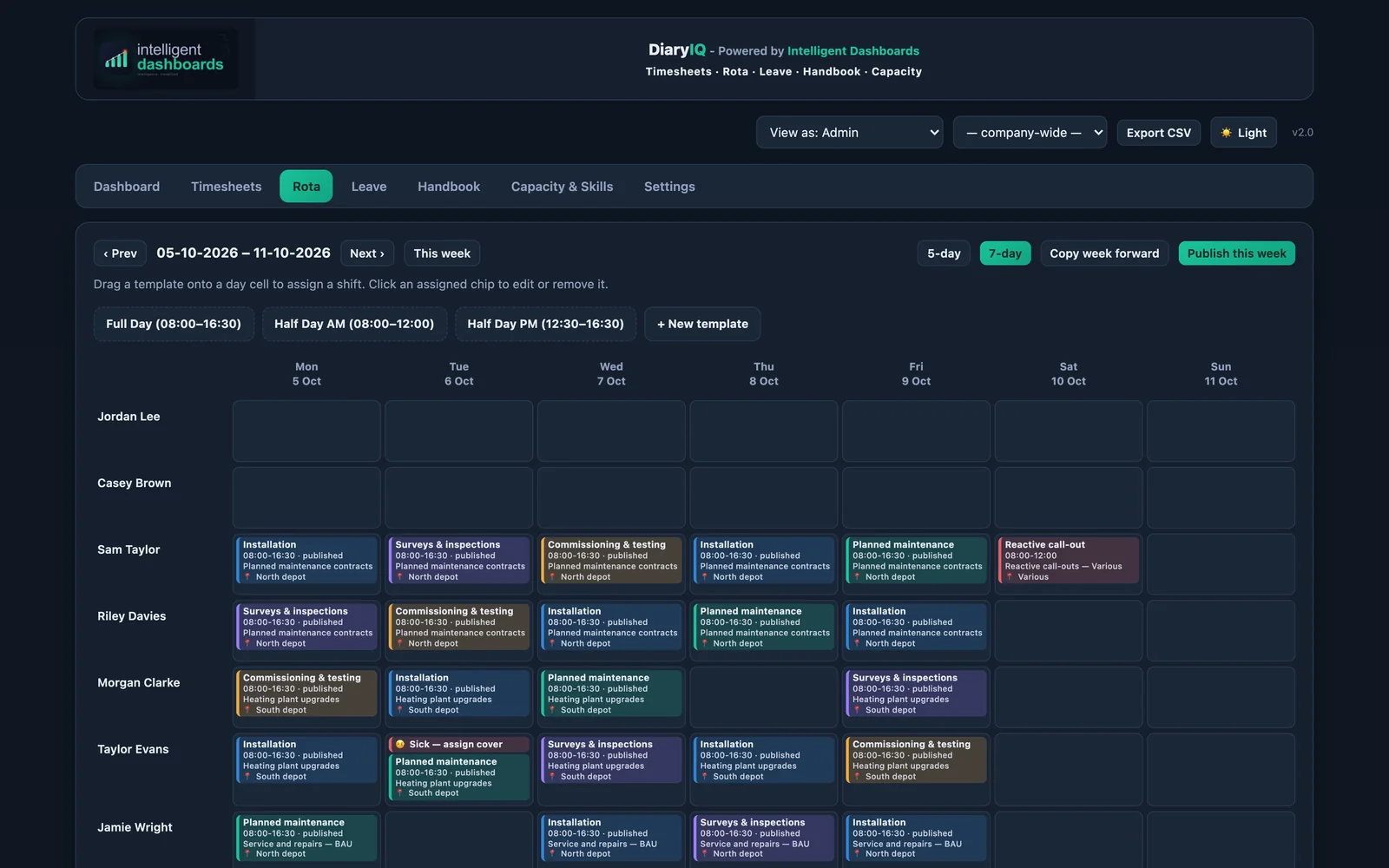Open Riley Davies' Thursday Planned maintenance shift

tap(763, 627)
